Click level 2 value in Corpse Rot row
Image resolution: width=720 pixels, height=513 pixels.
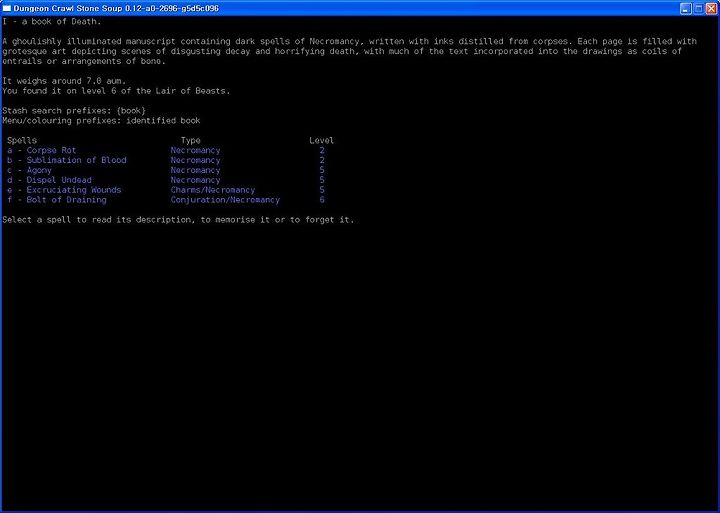click(322, 150)
